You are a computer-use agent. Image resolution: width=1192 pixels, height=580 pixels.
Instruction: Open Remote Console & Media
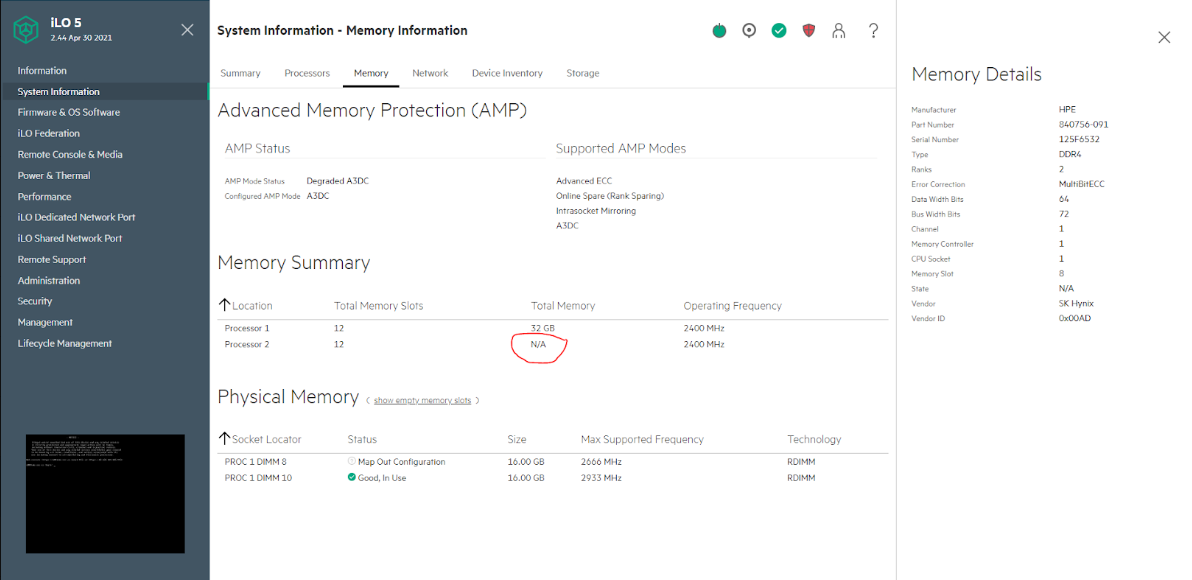click(70, 154)
